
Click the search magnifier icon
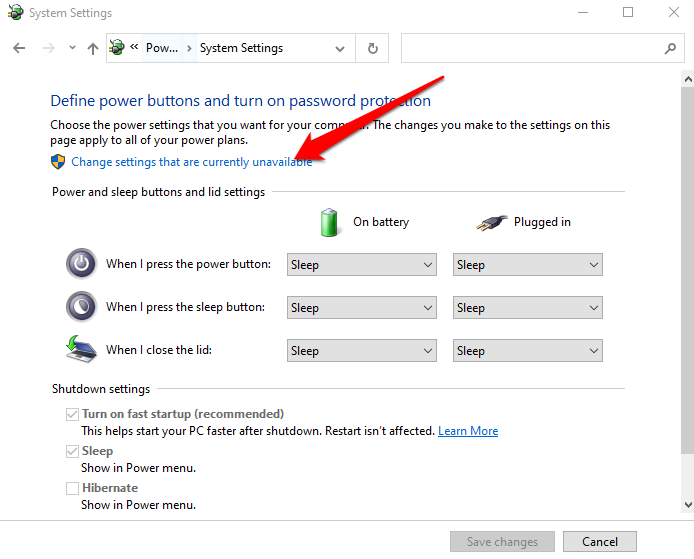pos(670,48)
